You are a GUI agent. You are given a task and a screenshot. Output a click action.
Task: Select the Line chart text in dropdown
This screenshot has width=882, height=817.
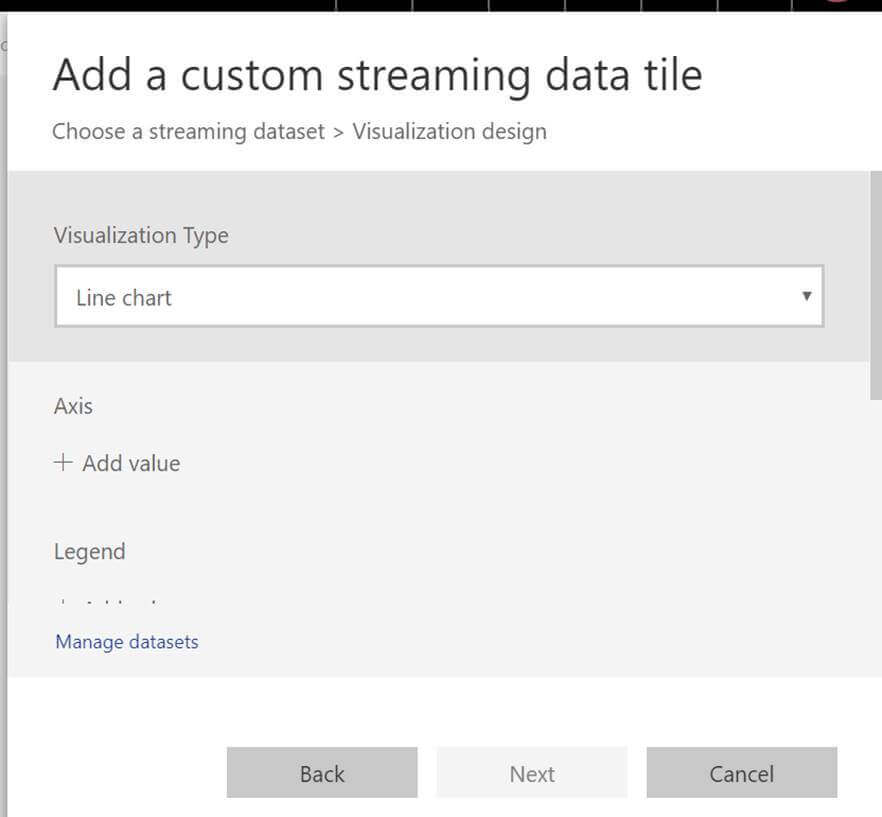point(124,298)
